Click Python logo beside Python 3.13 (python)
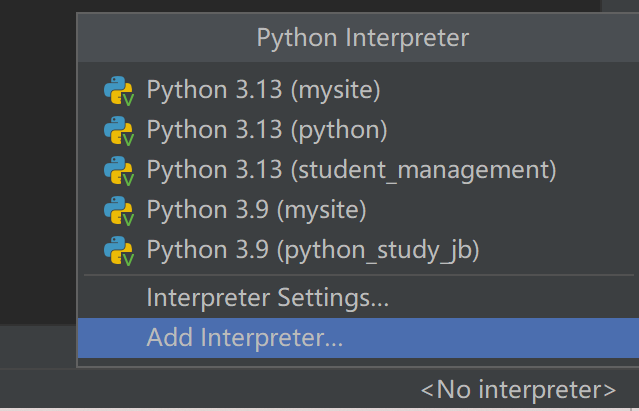The width and height of the screenshot is (639, 411). 117,130
